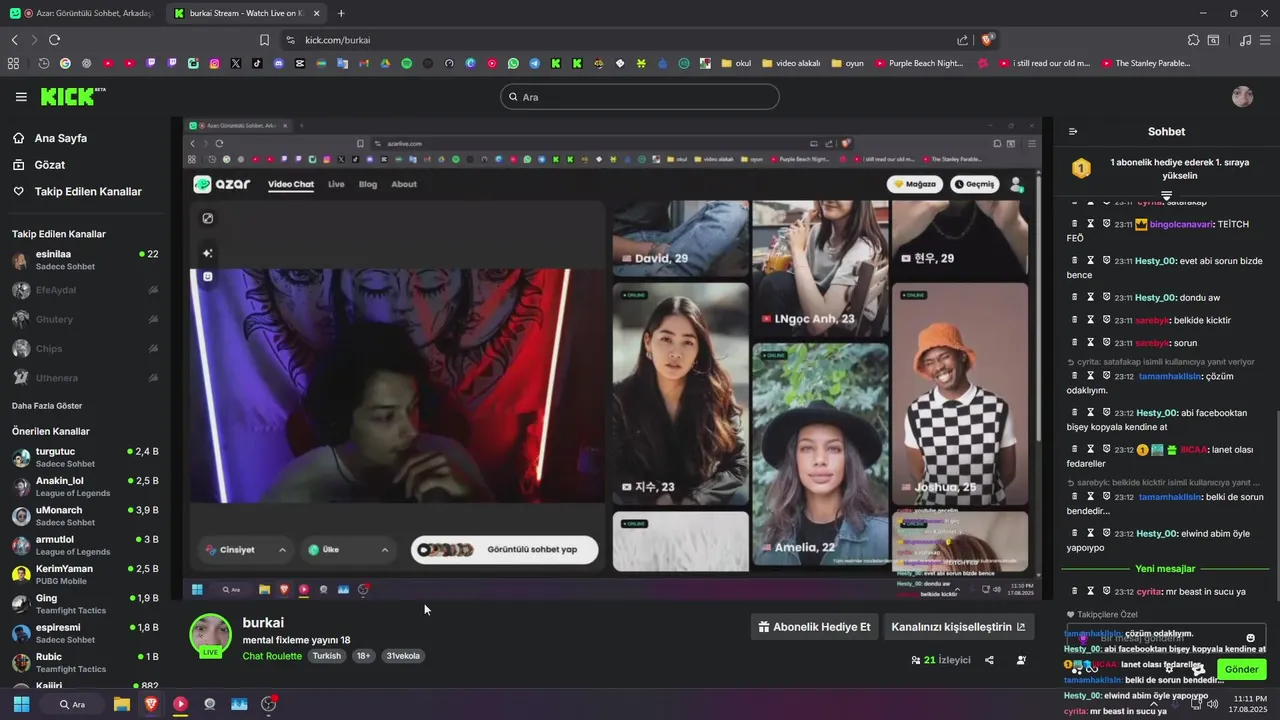
Task: Open the Google bookmark
Action: tap(65, 63)
